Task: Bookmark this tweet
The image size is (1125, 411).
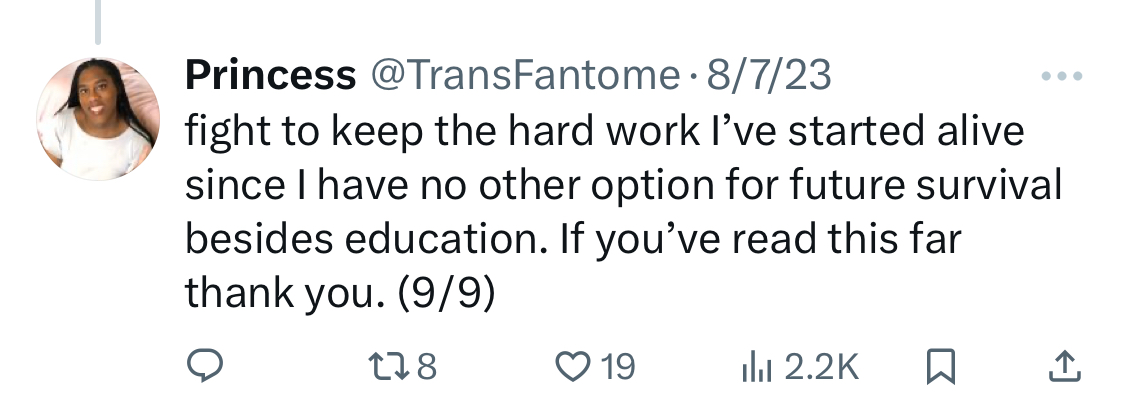Action: (940, 366)
